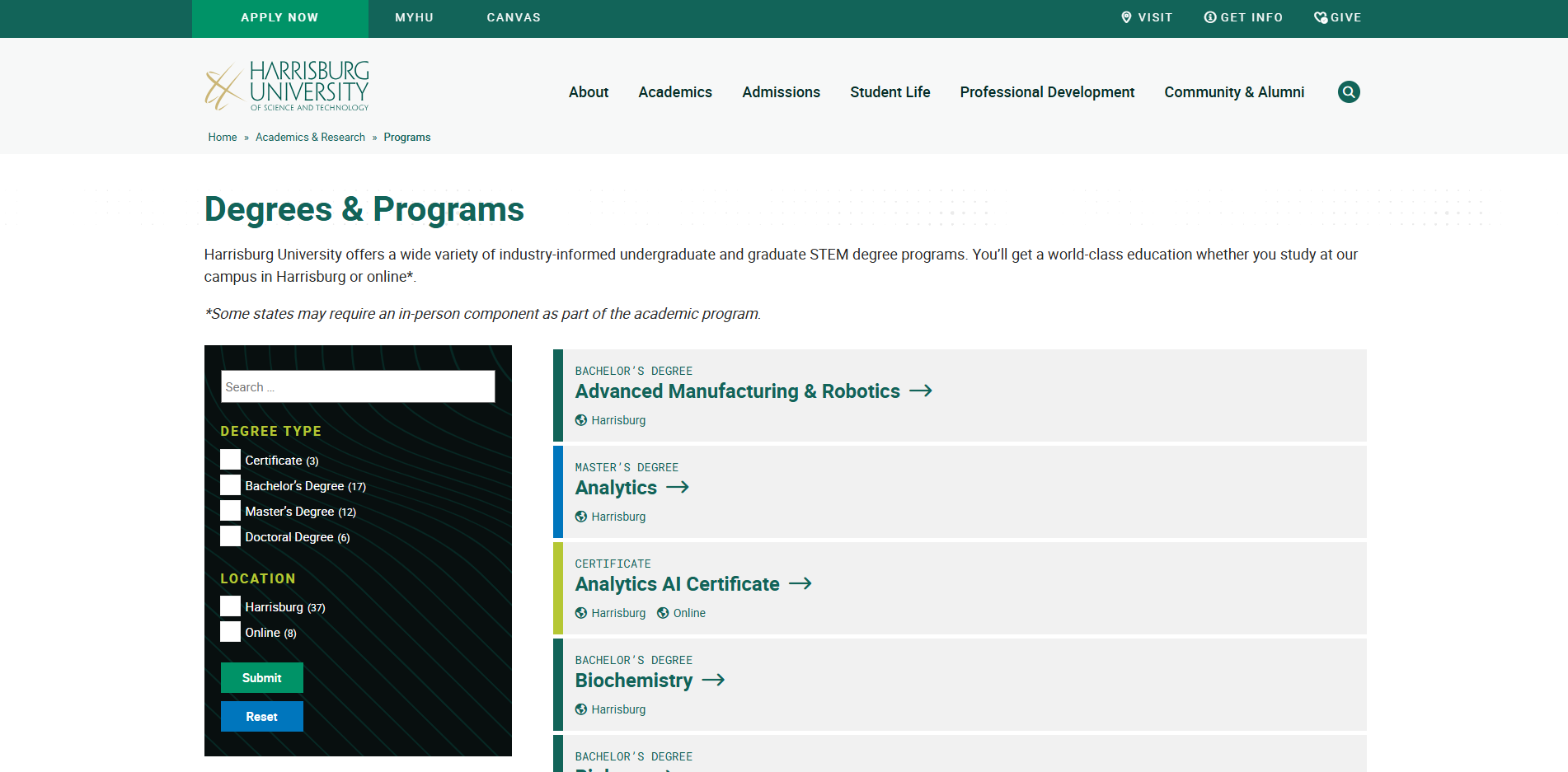
Task: Open the Community & Alumni menu
Action: click(x=1234, y=92)
